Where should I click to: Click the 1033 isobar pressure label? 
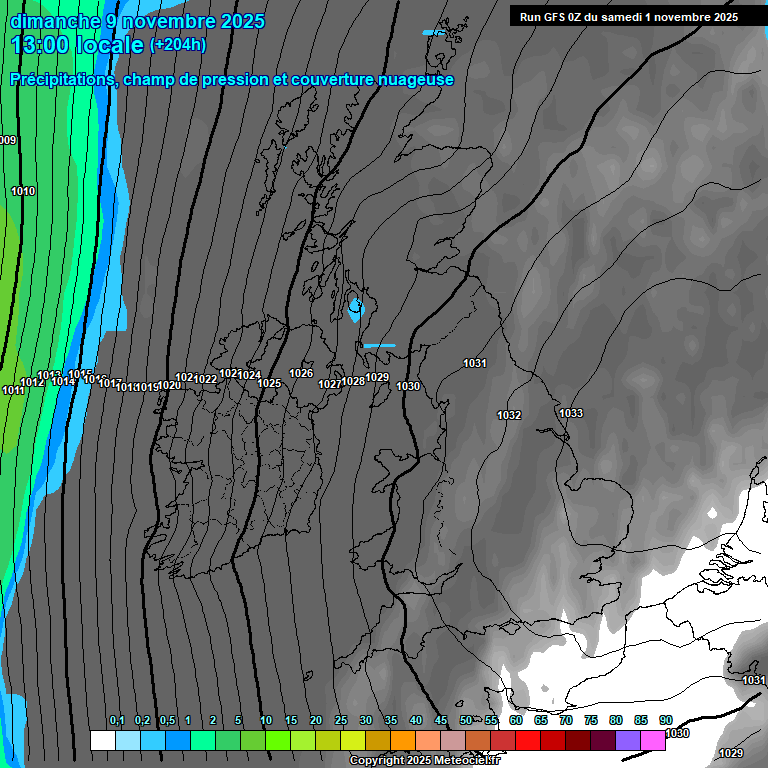(x=571, y=413)
